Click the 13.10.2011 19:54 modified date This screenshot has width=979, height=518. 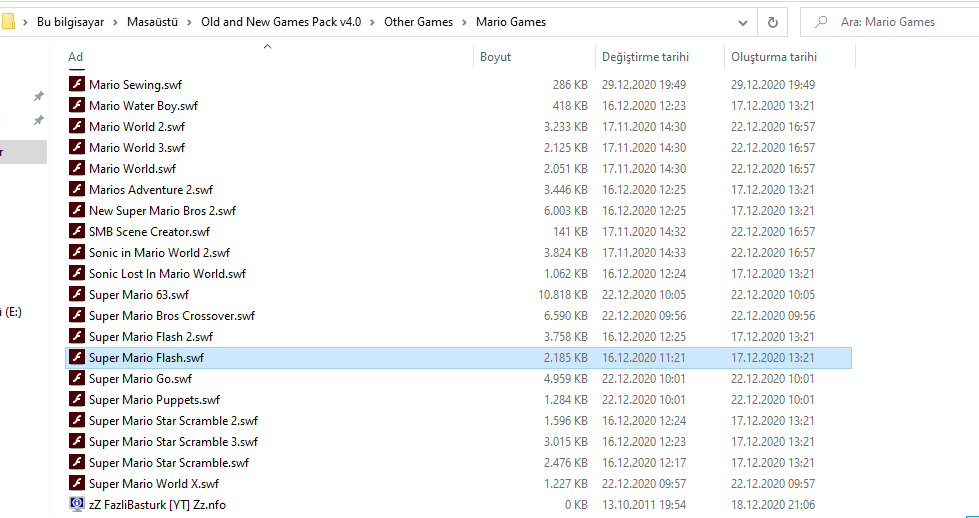point(644,505)
